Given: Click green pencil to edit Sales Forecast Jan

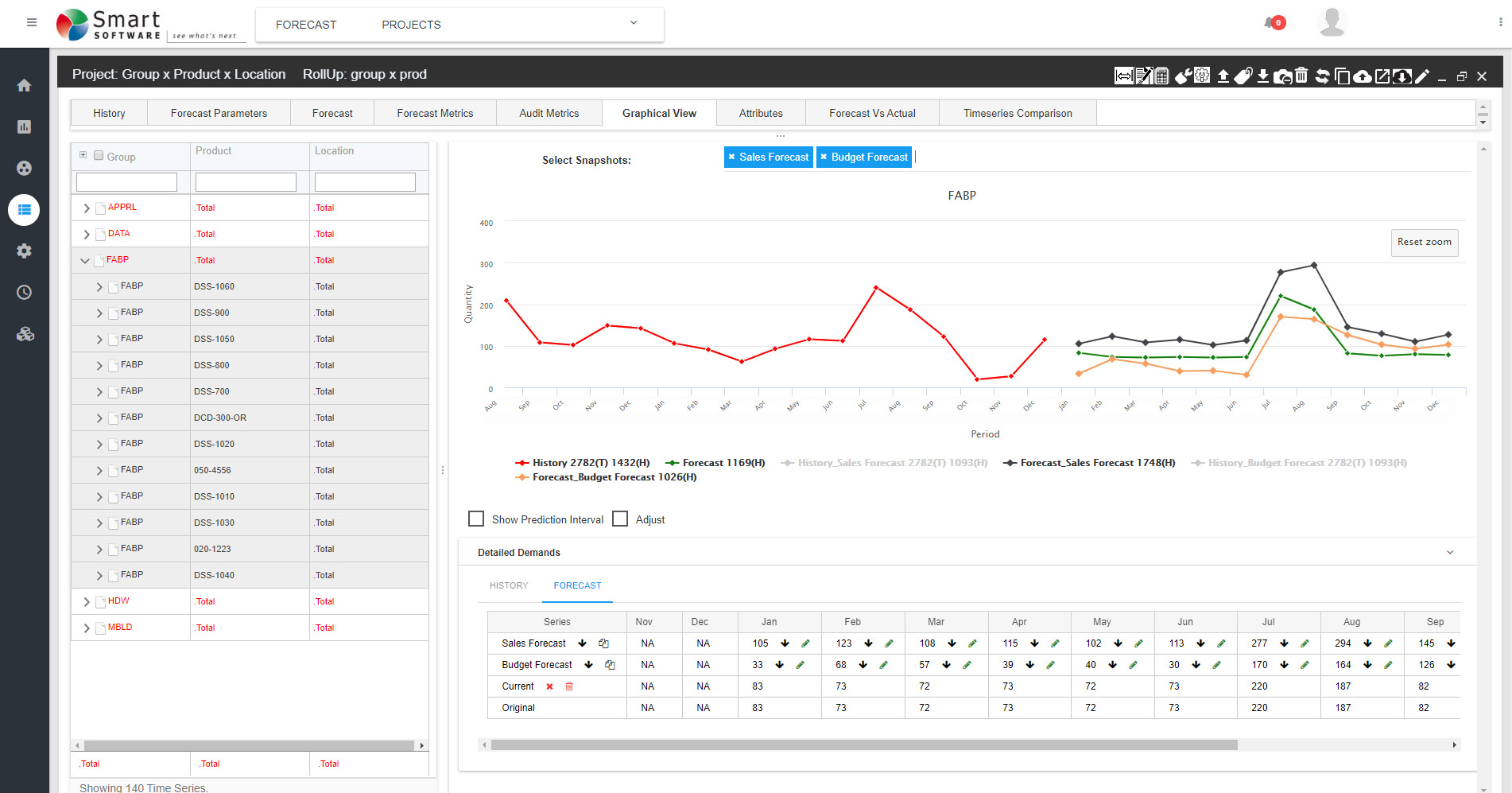Looking at the screenshot, I should pos(805,643).
